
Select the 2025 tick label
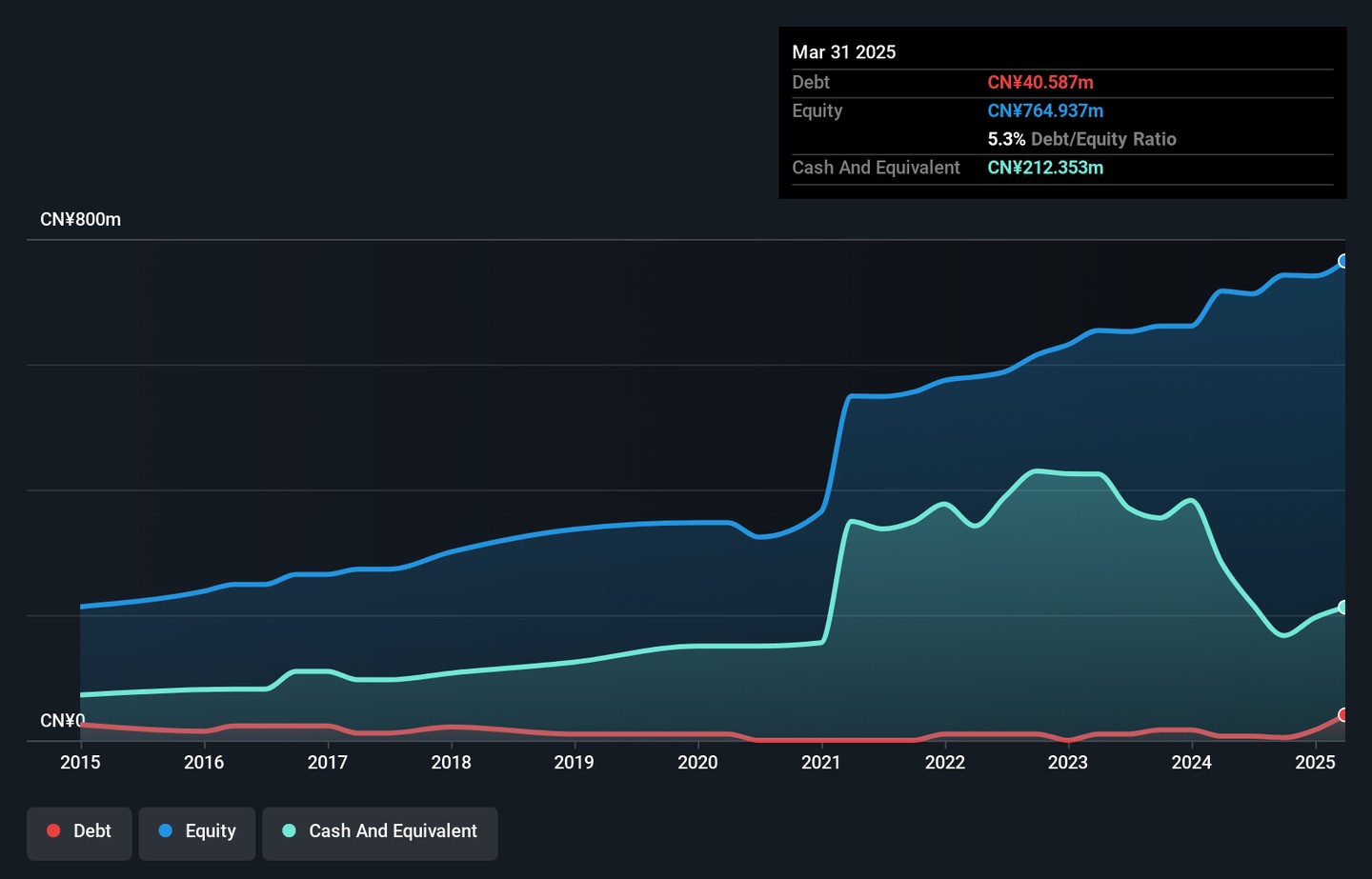coord(1315,762)
